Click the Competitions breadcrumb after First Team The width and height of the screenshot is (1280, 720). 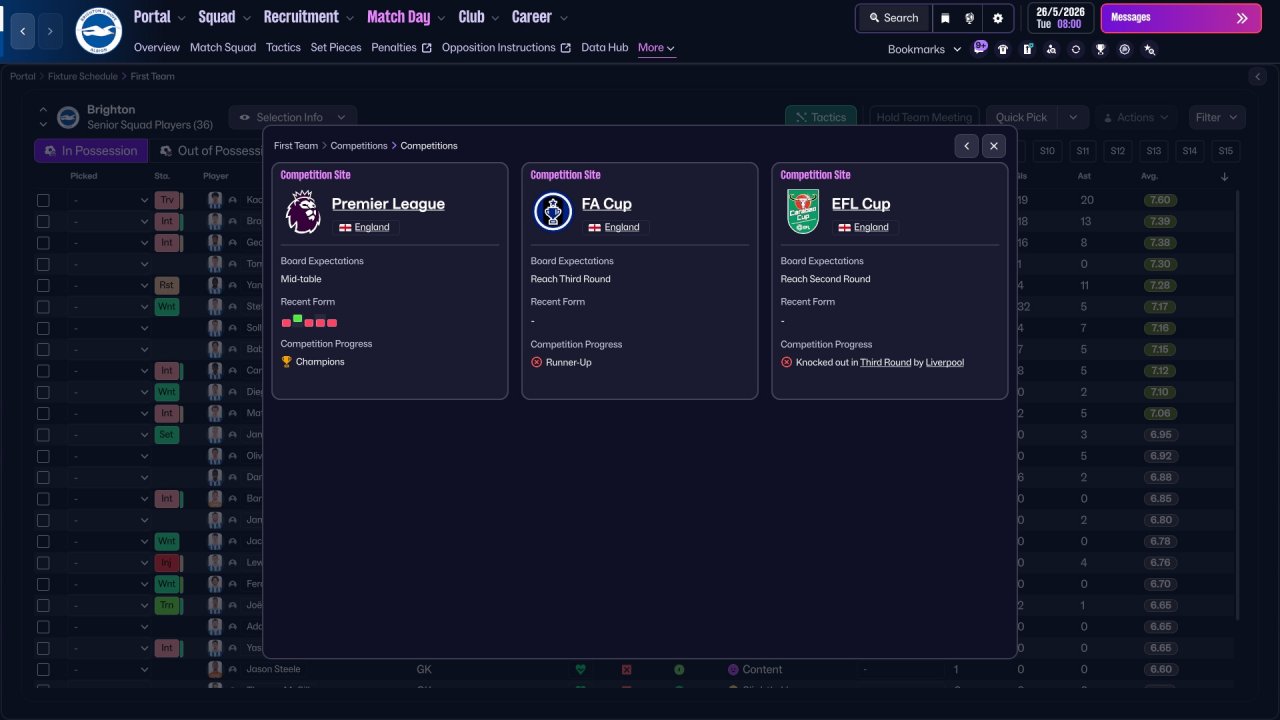359,146
